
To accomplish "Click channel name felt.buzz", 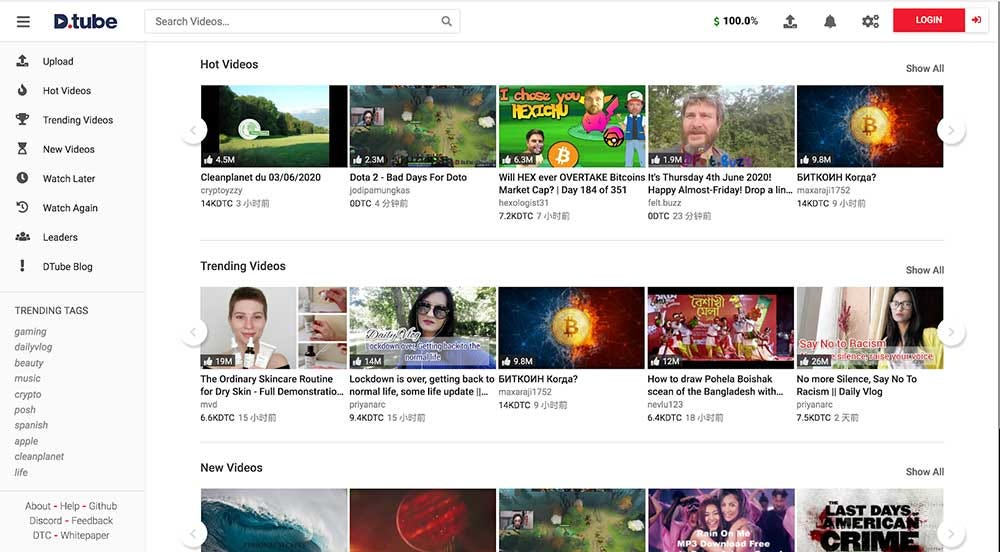I will coord(665,203).
